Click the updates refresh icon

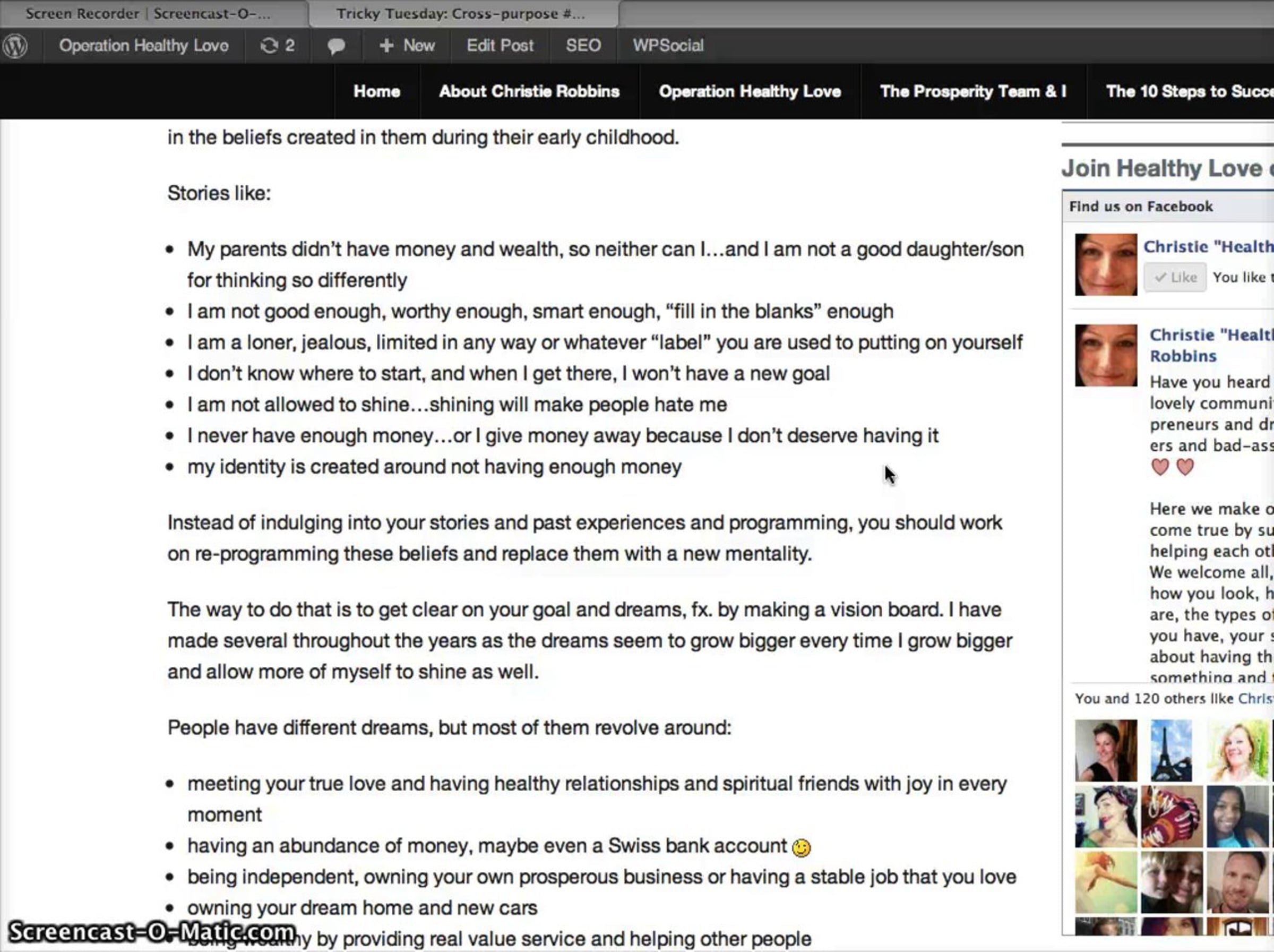point(269,46)
